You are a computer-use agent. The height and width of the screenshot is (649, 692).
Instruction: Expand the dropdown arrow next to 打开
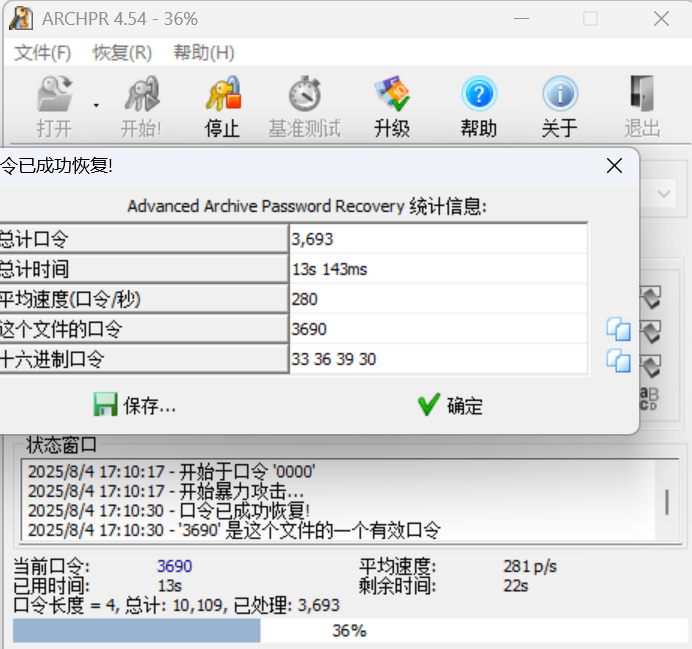click(x=96, y=105)
